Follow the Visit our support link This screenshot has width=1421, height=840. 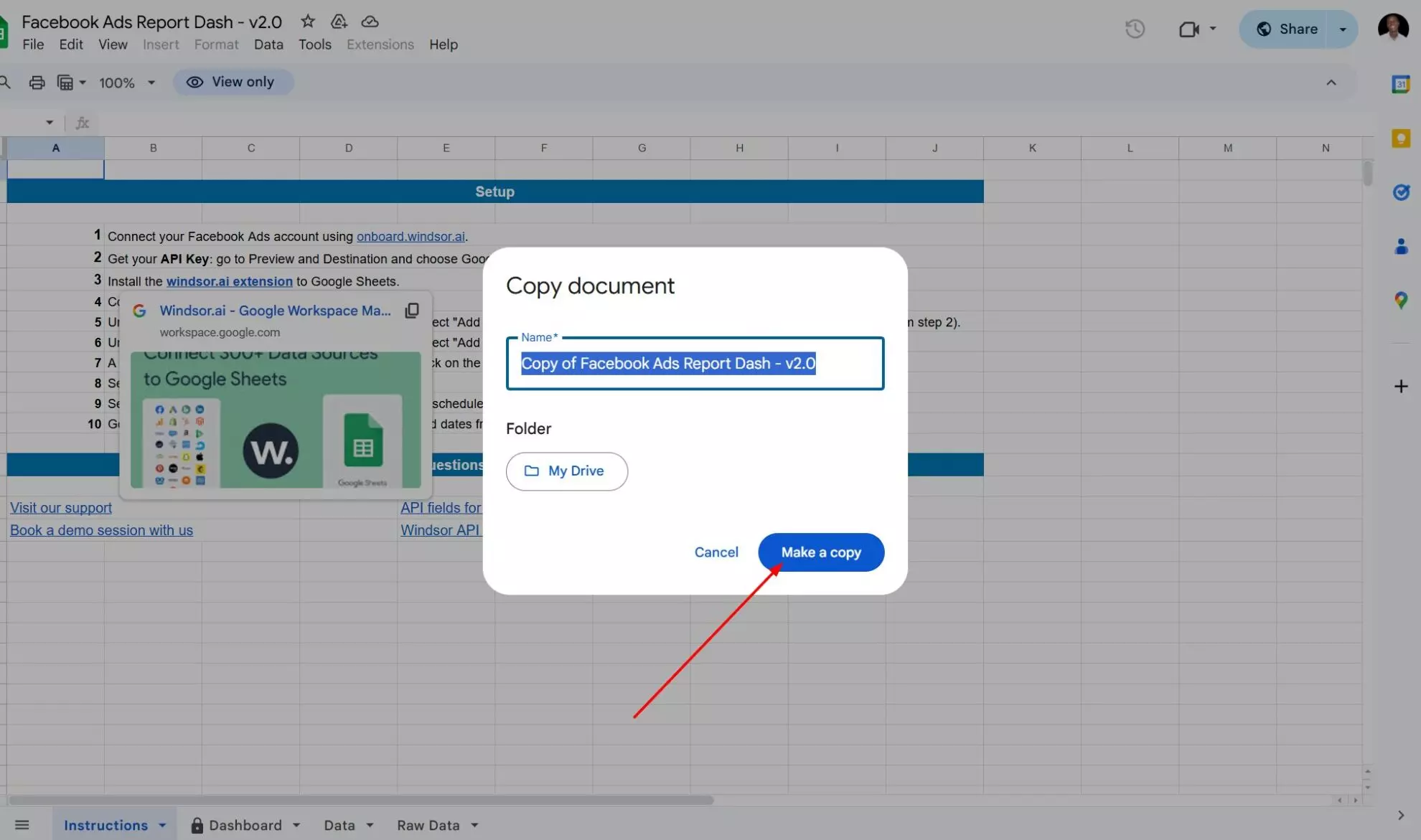point(61,508)
